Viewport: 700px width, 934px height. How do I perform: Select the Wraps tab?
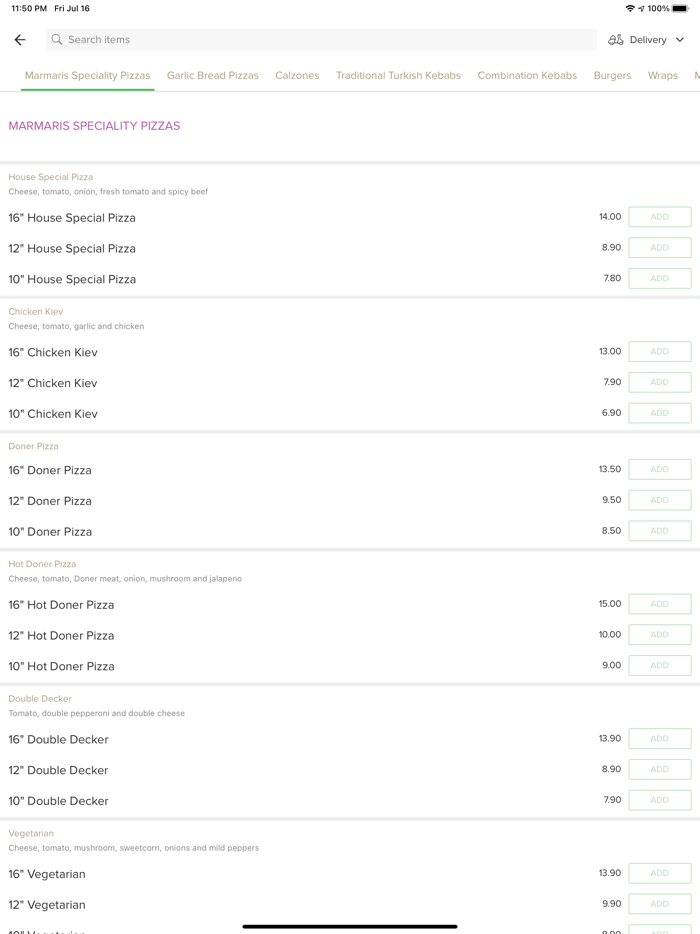pos(662,76)
